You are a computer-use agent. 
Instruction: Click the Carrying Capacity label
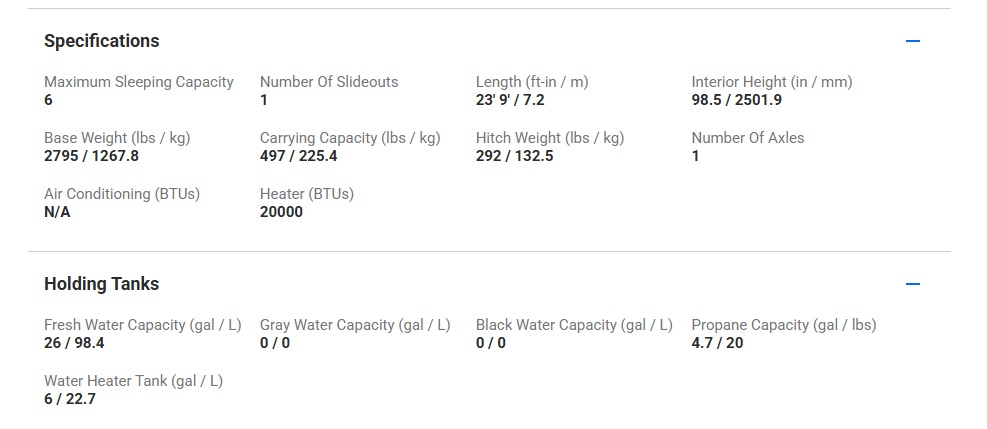(350, 138)
